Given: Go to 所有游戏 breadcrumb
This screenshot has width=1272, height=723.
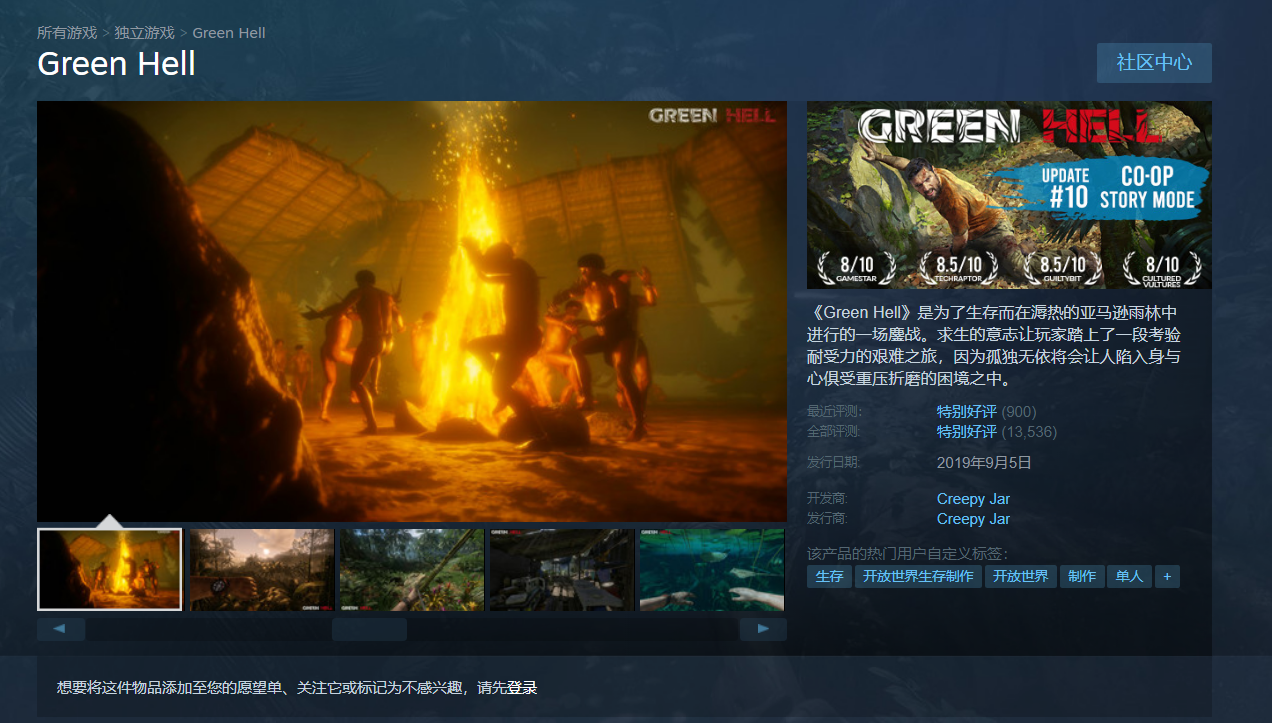Looking at the screenshot, I should pos(67,33).
